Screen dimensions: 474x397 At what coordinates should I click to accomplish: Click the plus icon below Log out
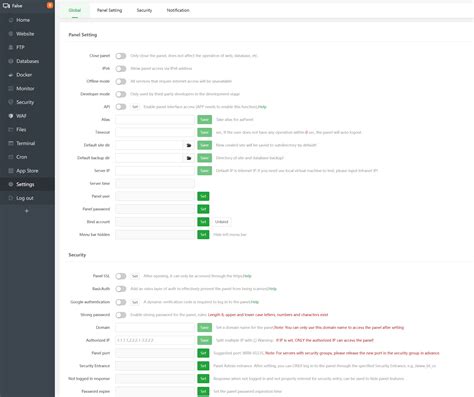(27, 211)
